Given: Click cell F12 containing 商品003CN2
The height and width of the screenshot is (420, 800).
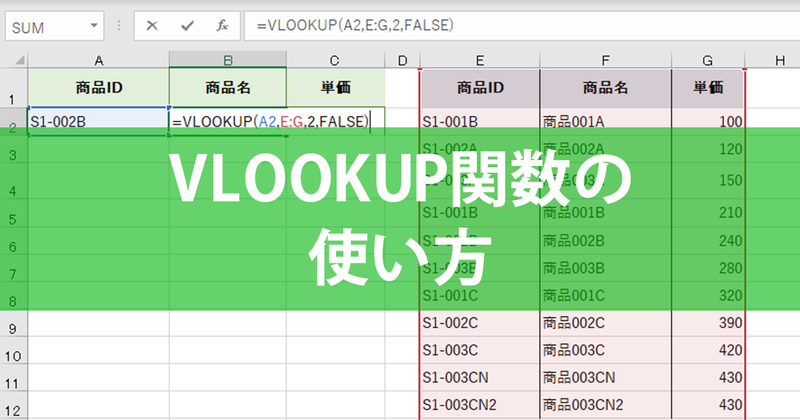Looking at the screenshot, I should tap(605, 405).
